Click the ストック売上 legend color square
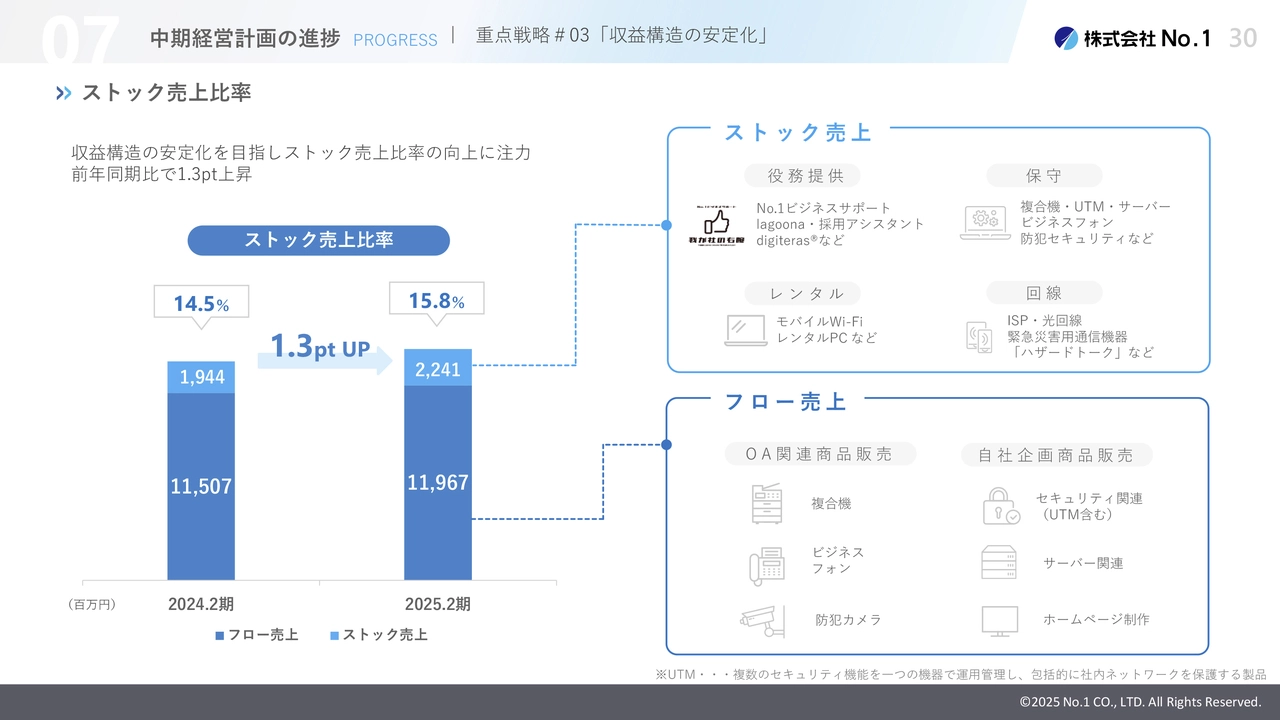 coord(334,635)
